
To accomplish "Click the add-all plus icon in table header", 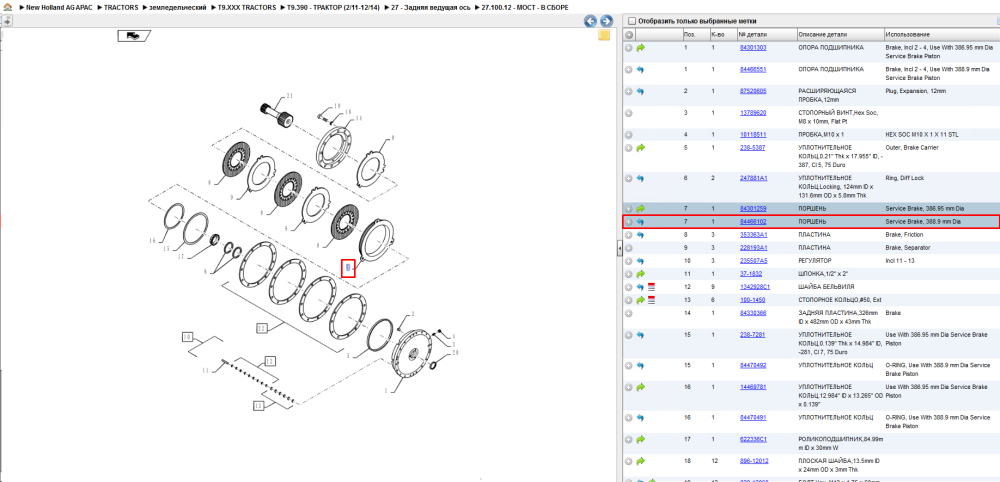I will (629, 34).
